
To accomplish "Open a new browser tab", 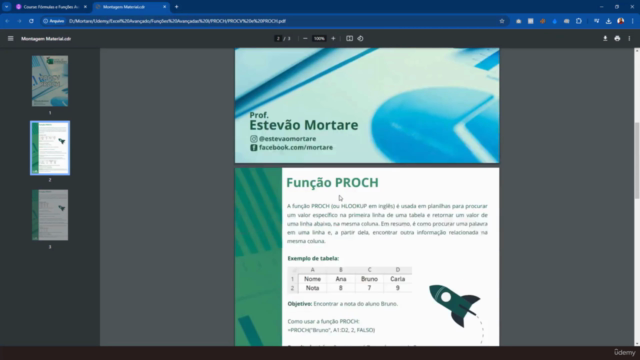I will [x=176, y=7].
